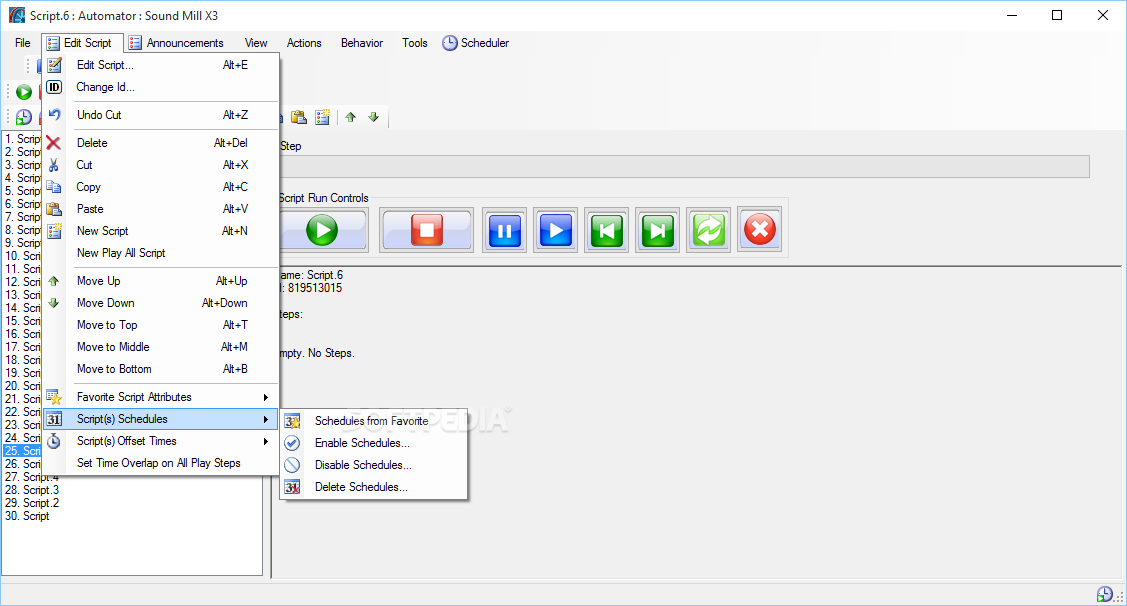
Task: Select Move to Top
Action: pos(161,325)
